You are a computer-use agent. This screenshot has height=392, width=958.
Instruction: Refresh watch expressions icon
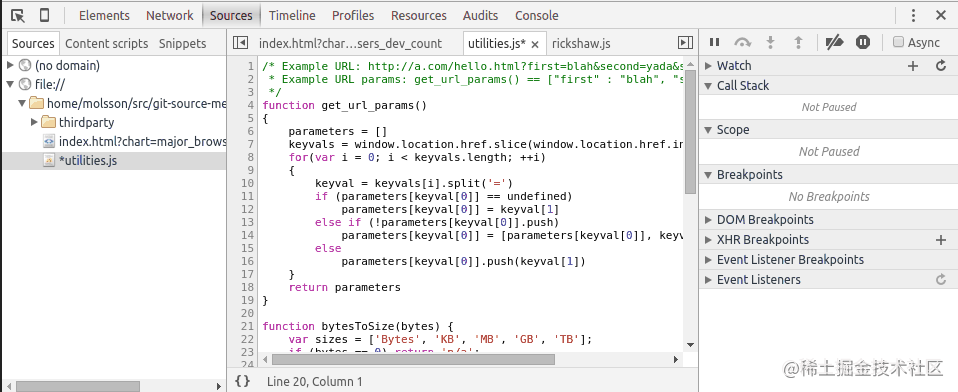coord(941,65)
